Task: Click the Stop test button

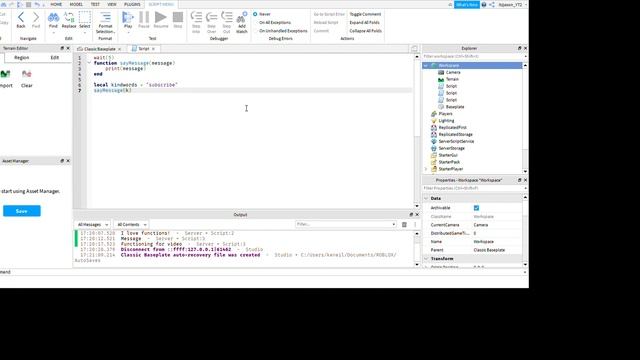Action: click(x=178, y=17)
